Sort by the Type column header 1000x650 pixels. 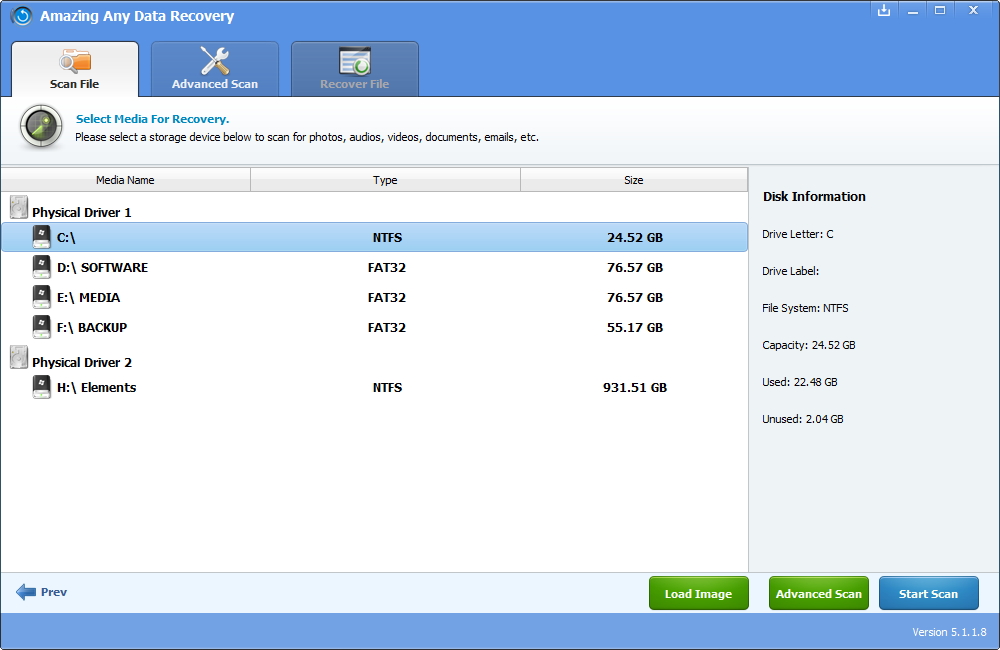(x=385, y=180)
